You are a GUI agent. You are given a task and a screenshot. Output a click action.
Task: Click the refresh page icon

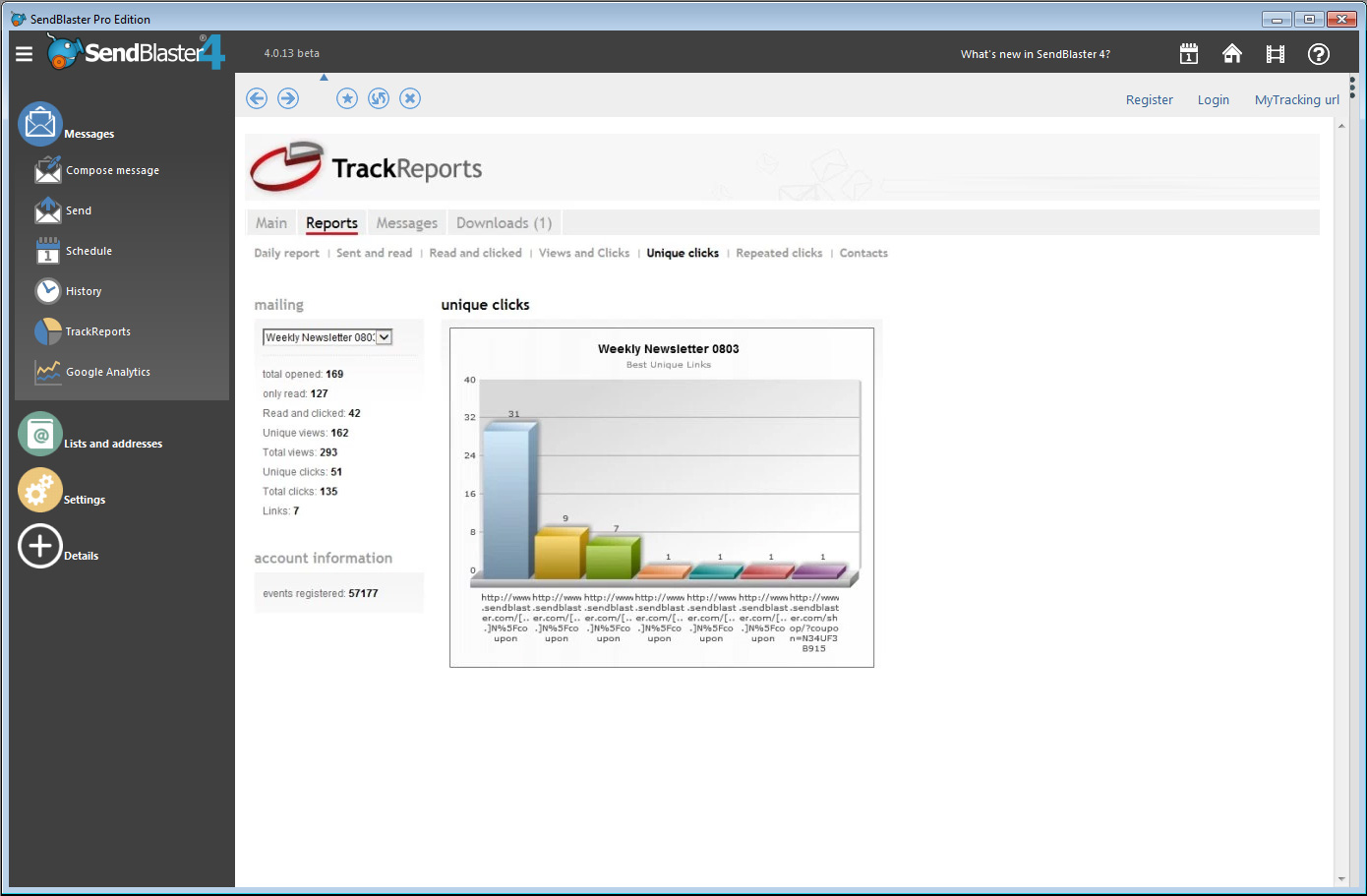379,98
